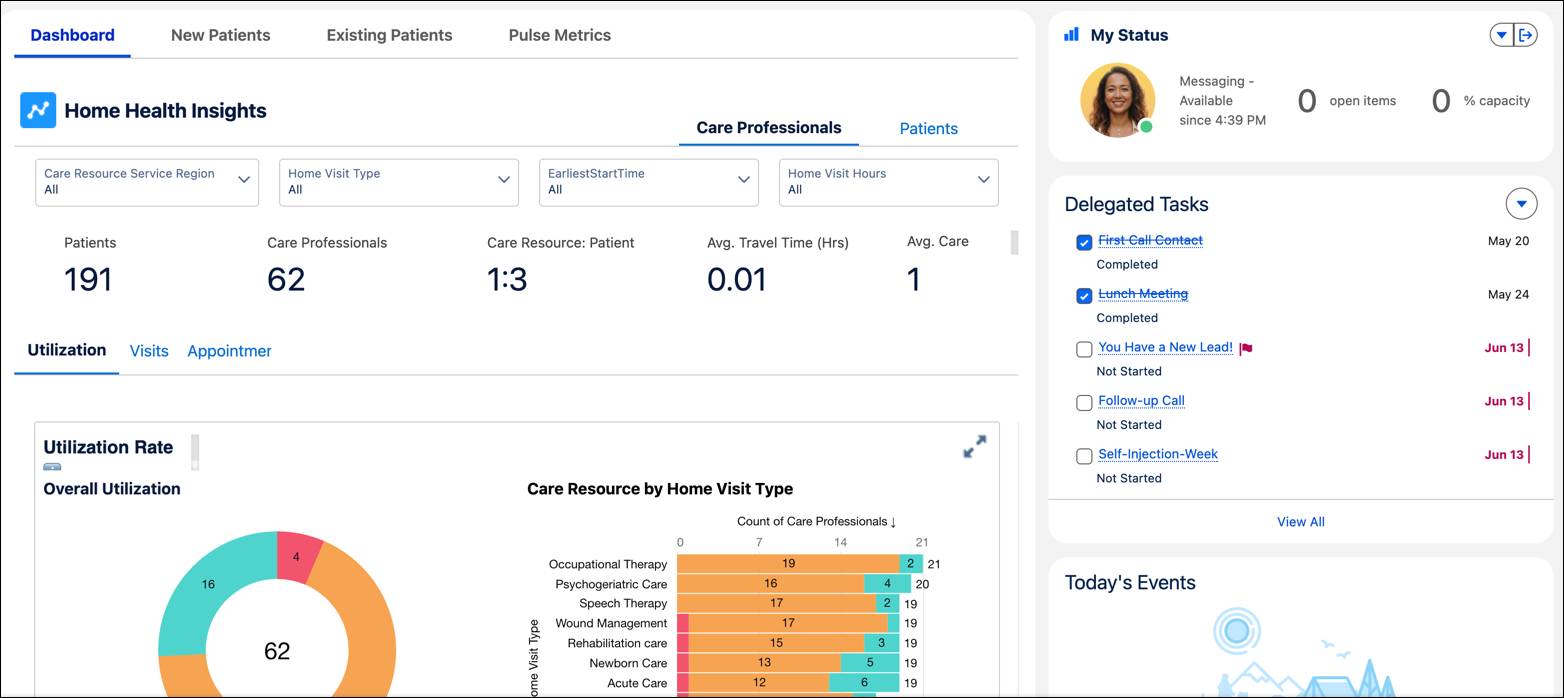The width and height of the screenshot is (1564, 698).
Task: Expand the Utilization Rate chart fullscreen icon
Action: point(974,447)
